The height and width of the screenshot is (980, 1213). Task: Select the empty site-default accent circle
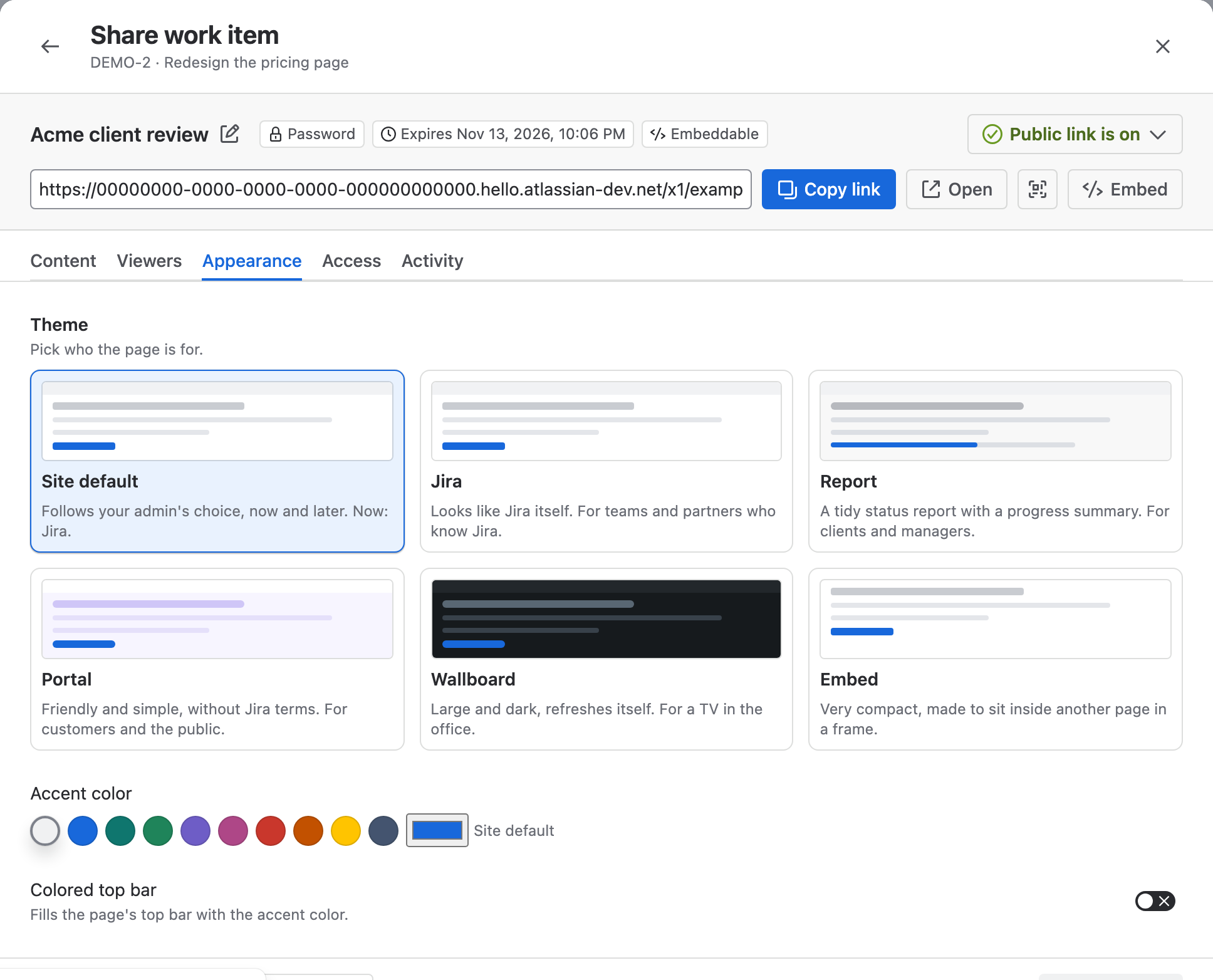tap(45, 831)
